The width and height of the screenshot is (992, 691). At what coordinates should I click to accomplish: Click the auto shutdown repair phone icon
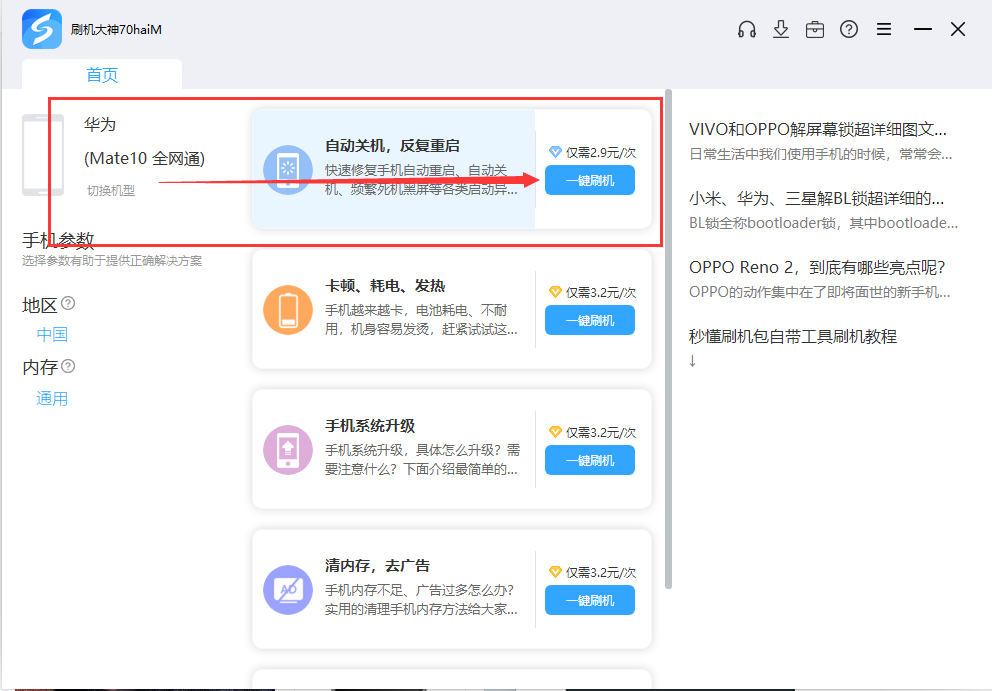[x=288, y=170]
